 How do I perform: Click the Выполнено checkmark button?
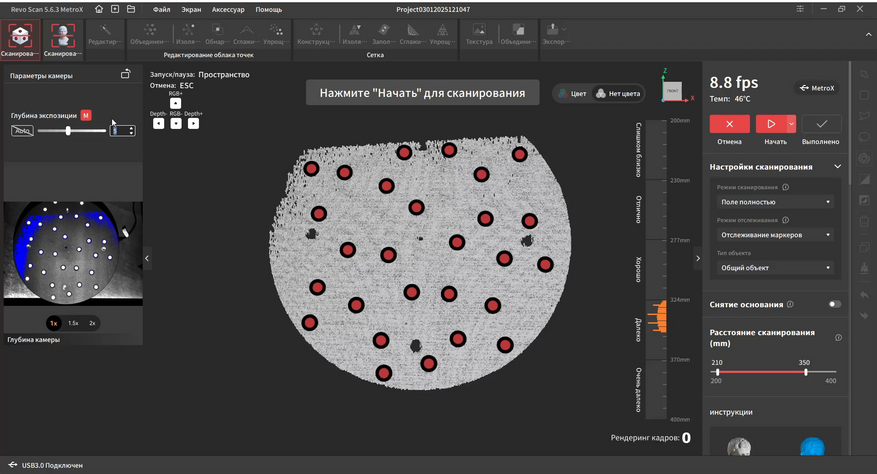[821, 124]
